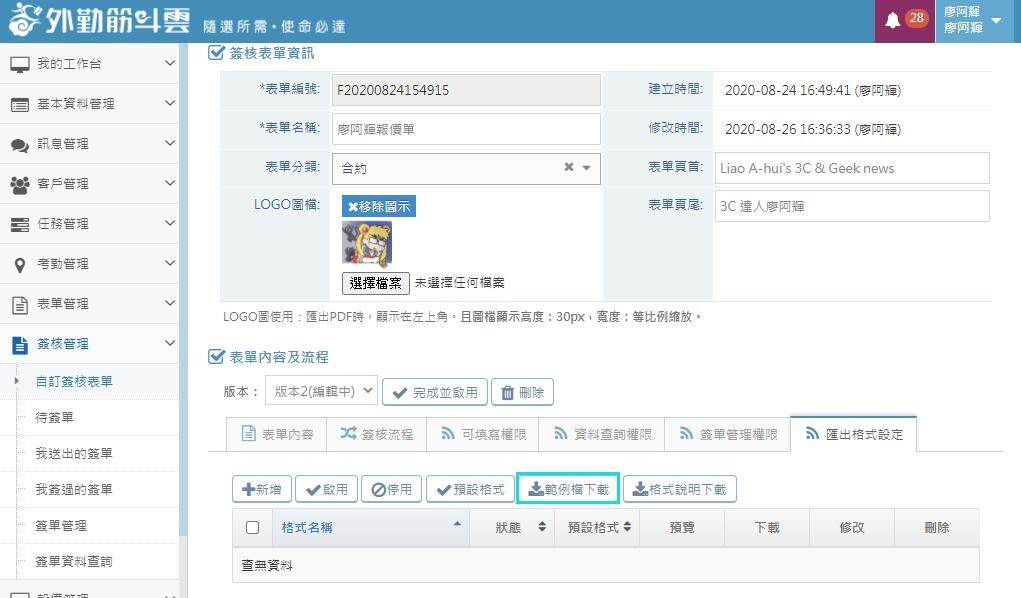Image resolution: width=1021 pixels, height=598 pixels.
Task: Open the 版本 version dropdown
Action: point(321,392)
